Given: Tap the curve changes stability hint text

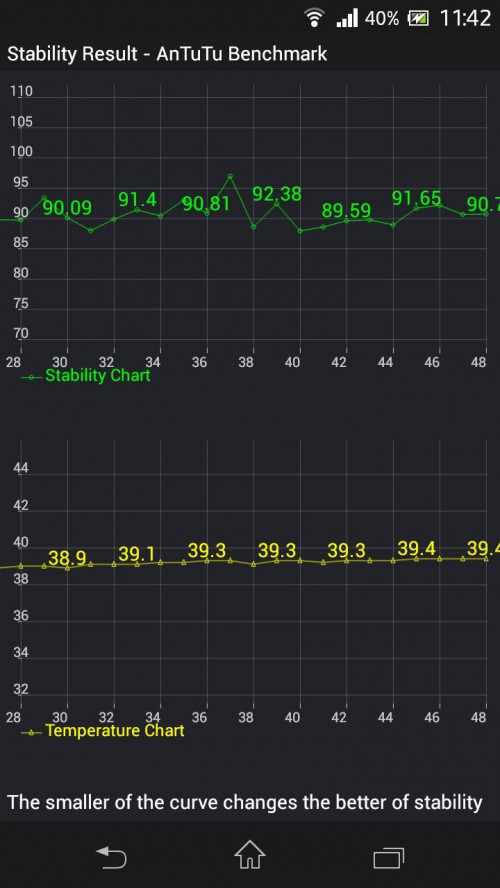Looking at the screenshot, I should 244,802.
